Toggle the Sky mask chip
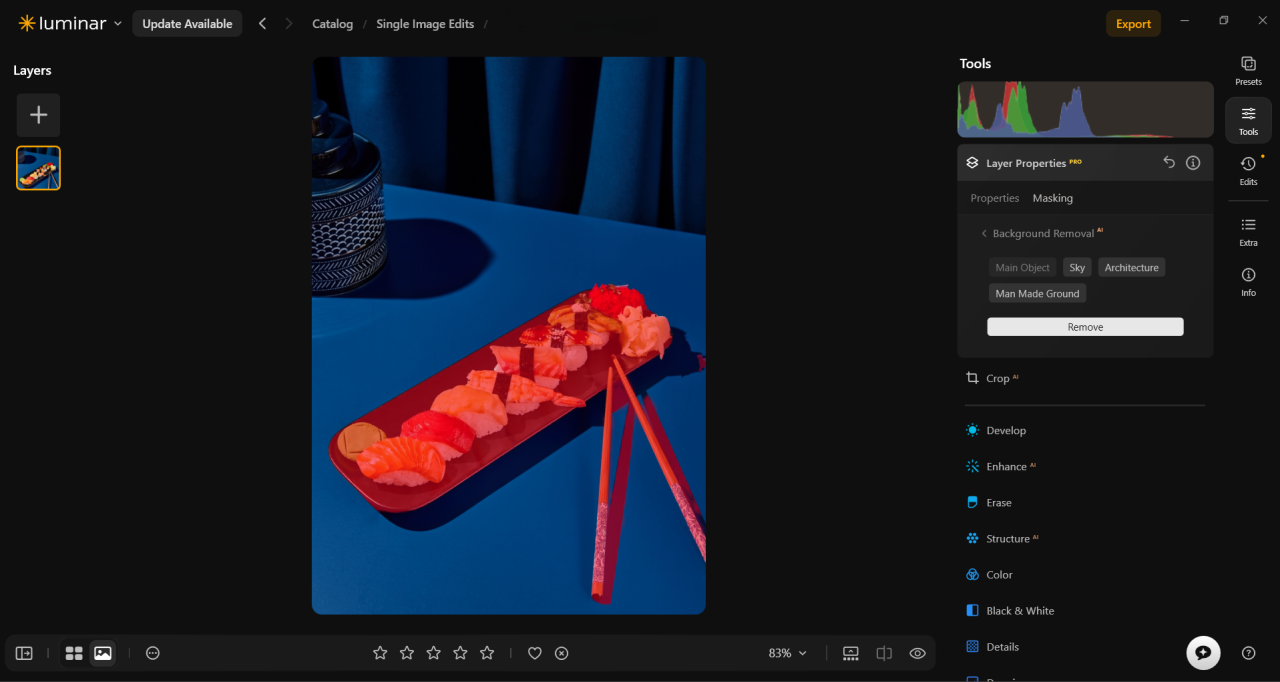Image resolution: width=1280 pixels, height=682 pixels. (x=1077, y=267)
